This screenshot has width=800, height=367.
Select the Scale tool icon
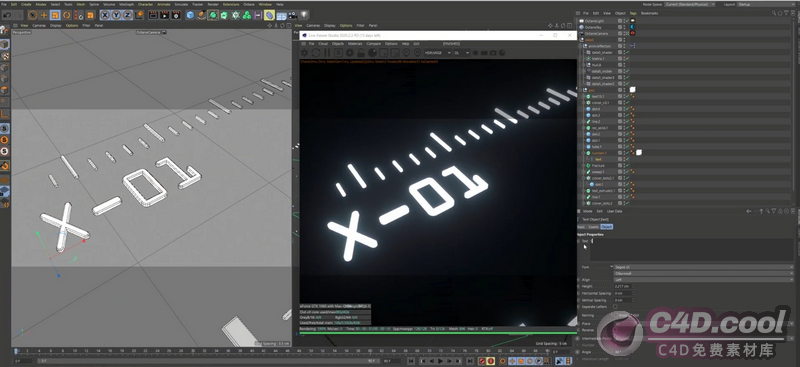[x=55, y=15]
